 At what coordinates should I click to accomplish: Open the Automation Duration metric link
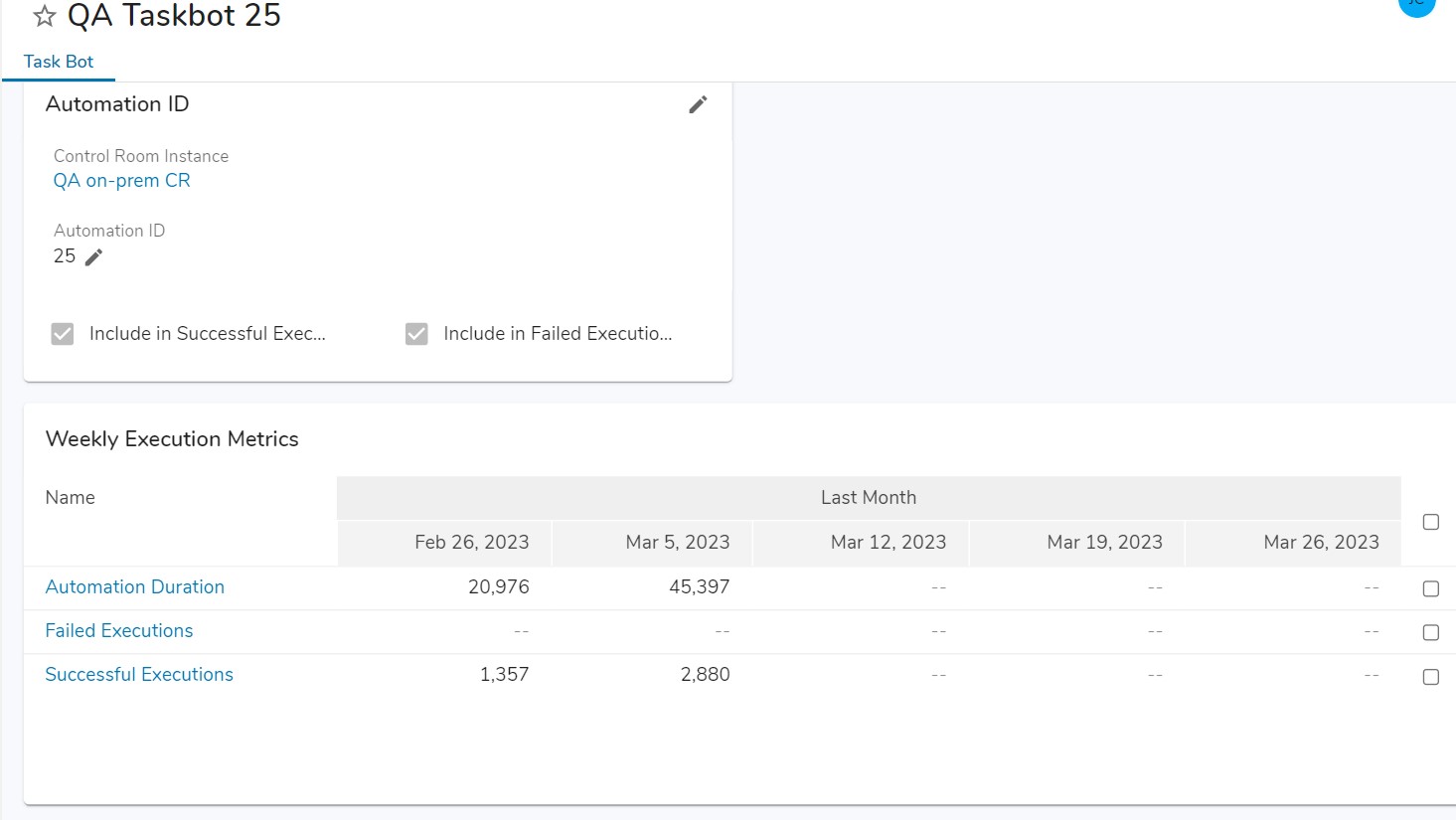(x=135, y=587)
